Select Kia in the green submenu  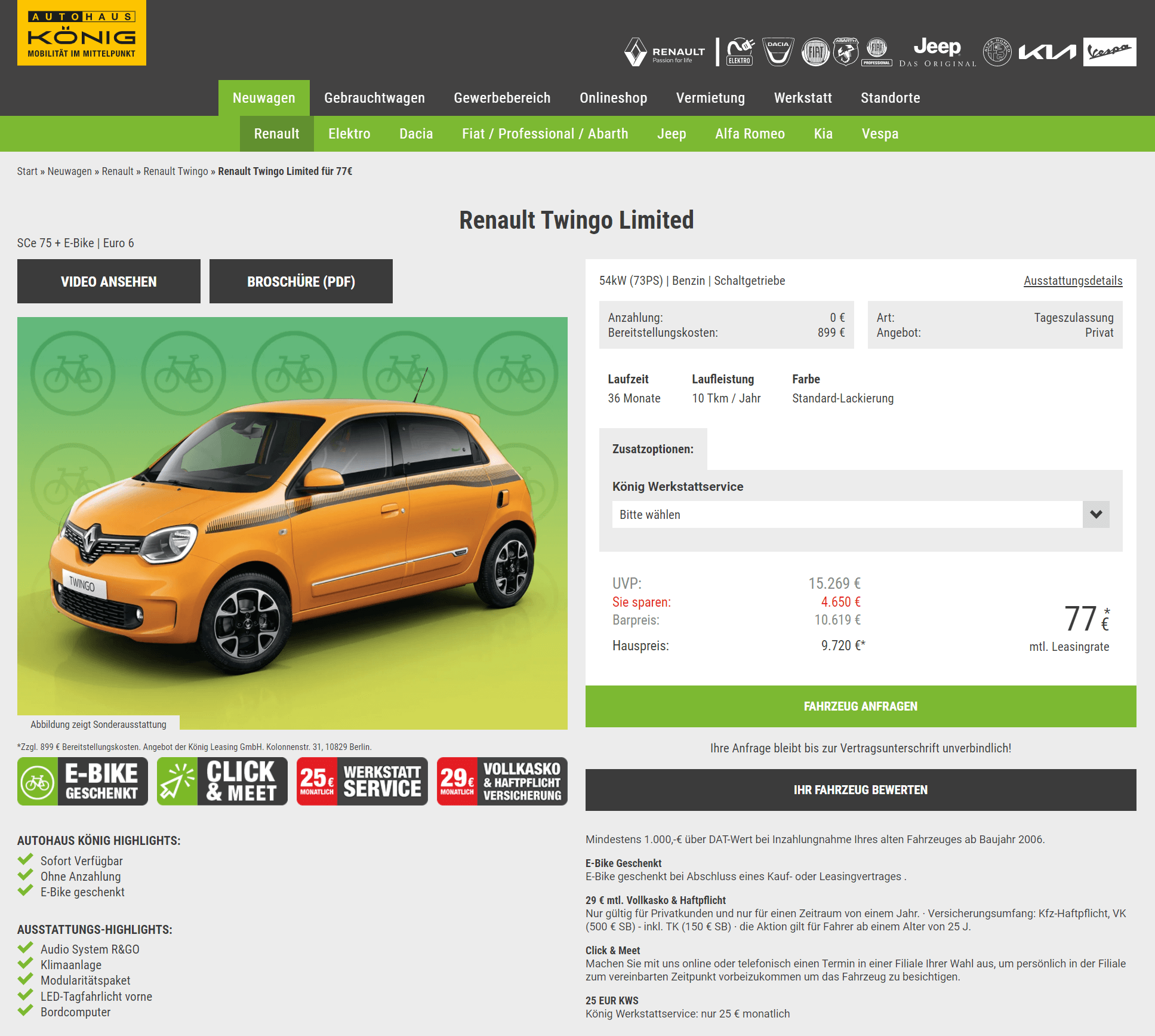tap(823, 134)
